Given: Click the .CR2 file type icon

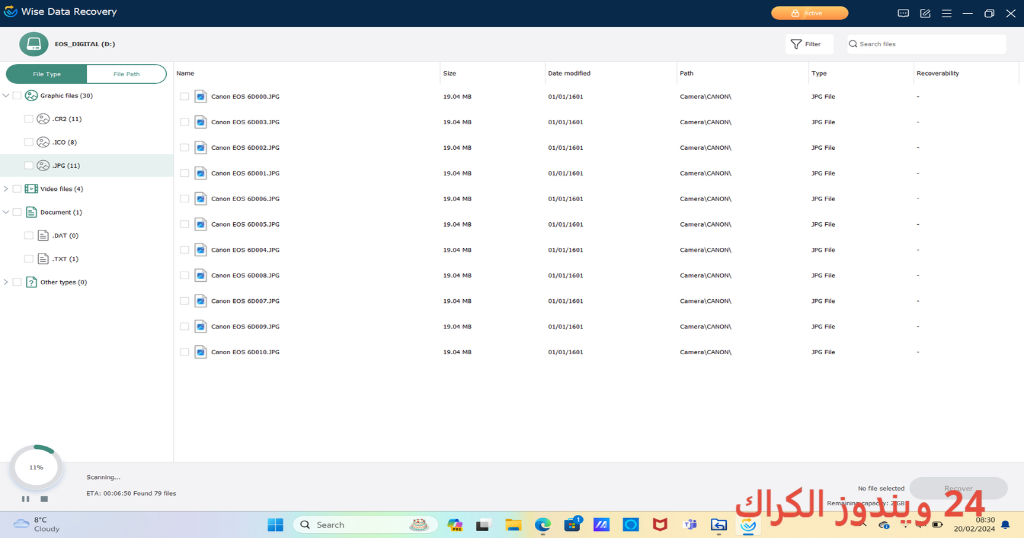Looking at the screenshot, I should coord(43,119).
